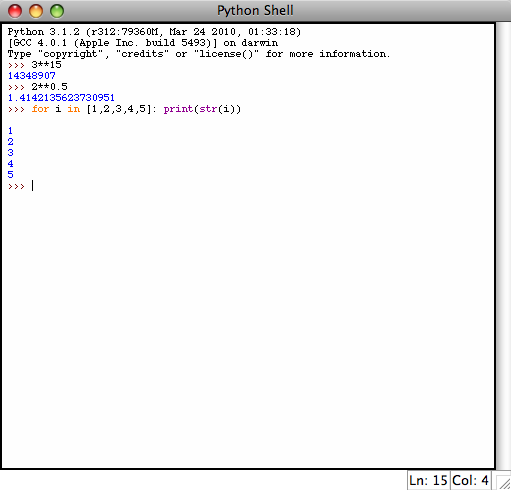Click the window resize grip corner
This screenshot has width=511, height=490.
pos(503,482)
